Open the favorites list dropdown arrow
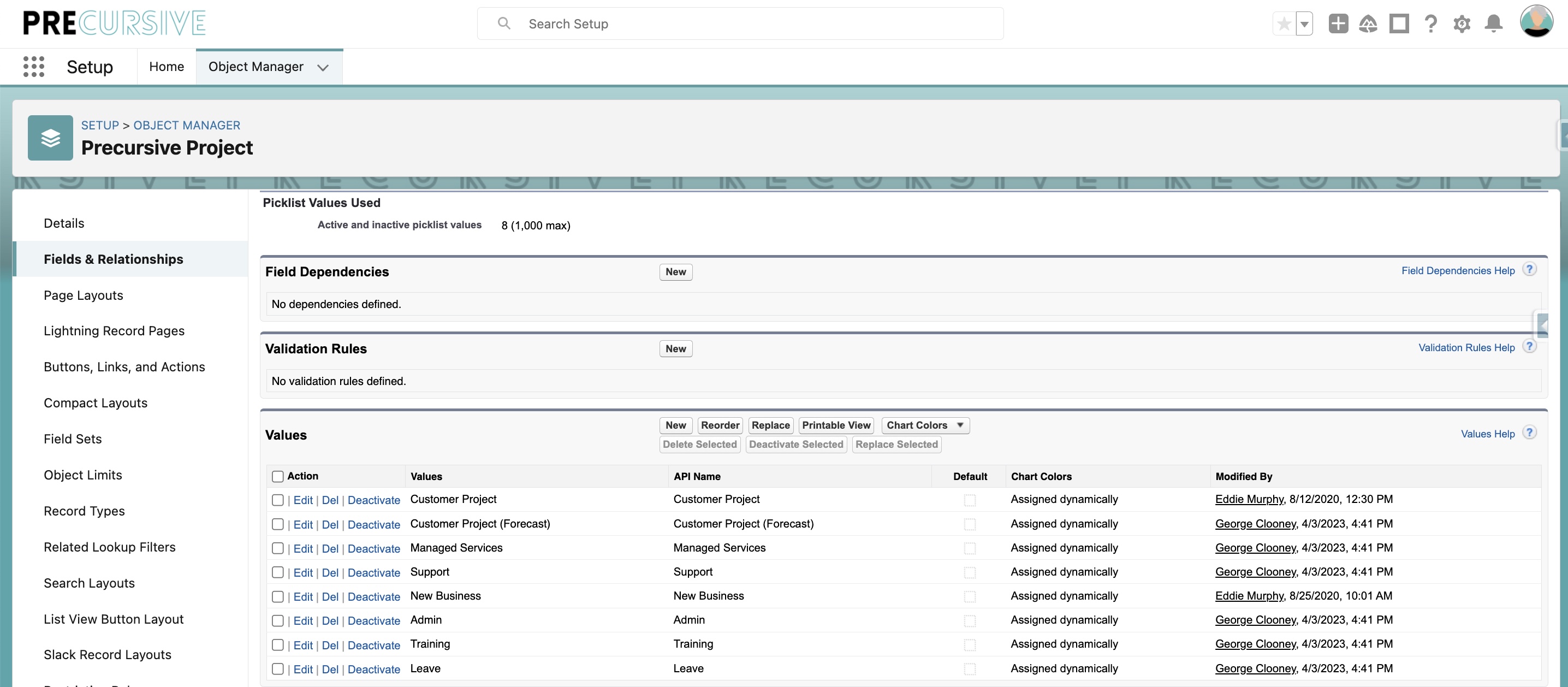The height and width of the screenshot is (687, 1568). (1303, 23)
